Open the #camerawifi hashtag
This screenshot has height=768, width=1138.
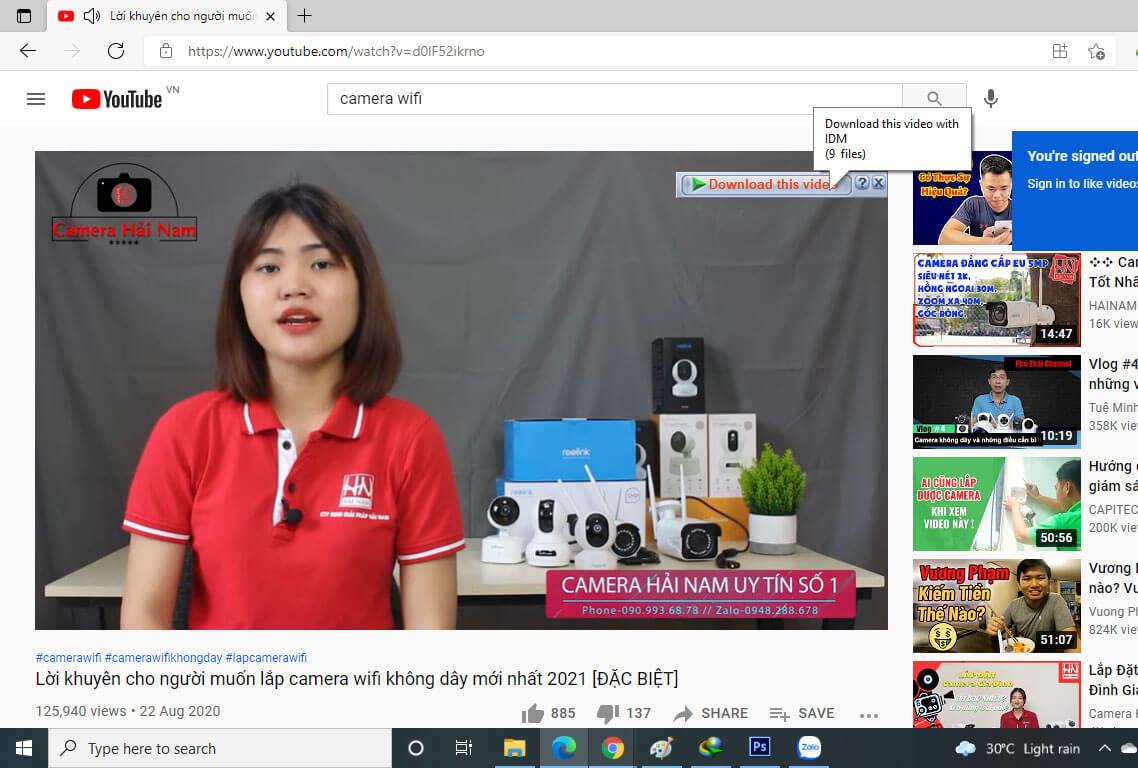(68, 658)
